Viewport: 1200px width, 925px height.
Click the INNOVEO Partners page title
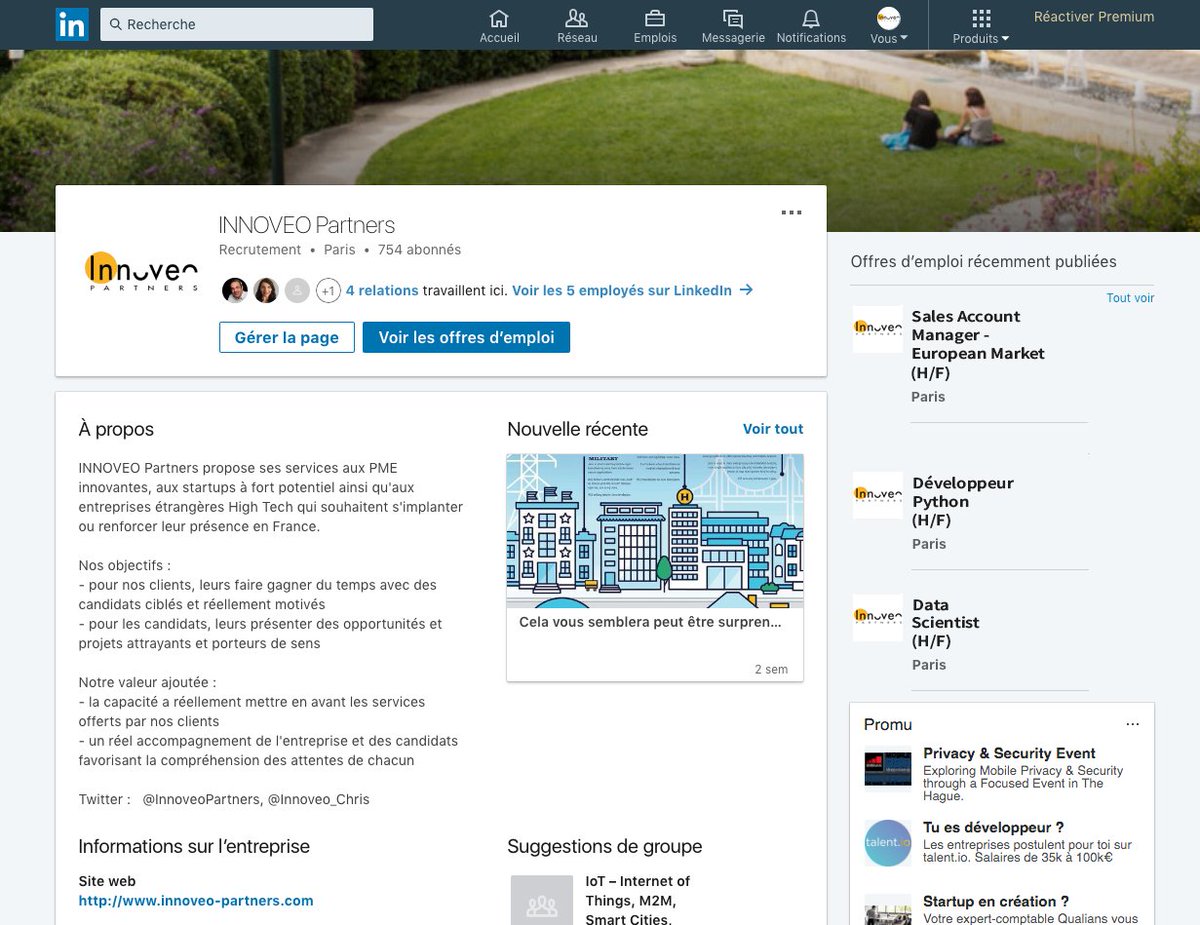click(307, 225)
